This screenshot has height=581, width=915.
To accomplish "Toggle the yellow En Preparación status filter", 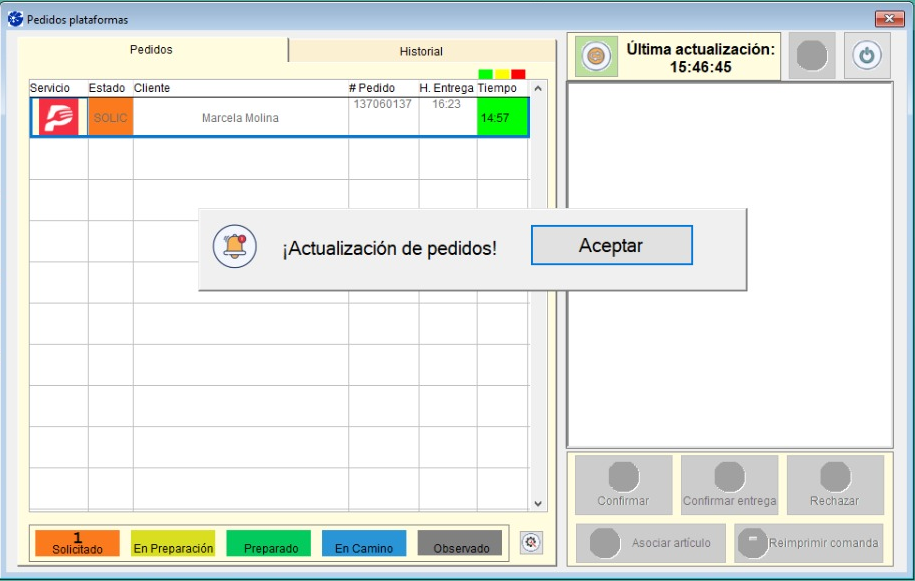I will coord(173,543).
